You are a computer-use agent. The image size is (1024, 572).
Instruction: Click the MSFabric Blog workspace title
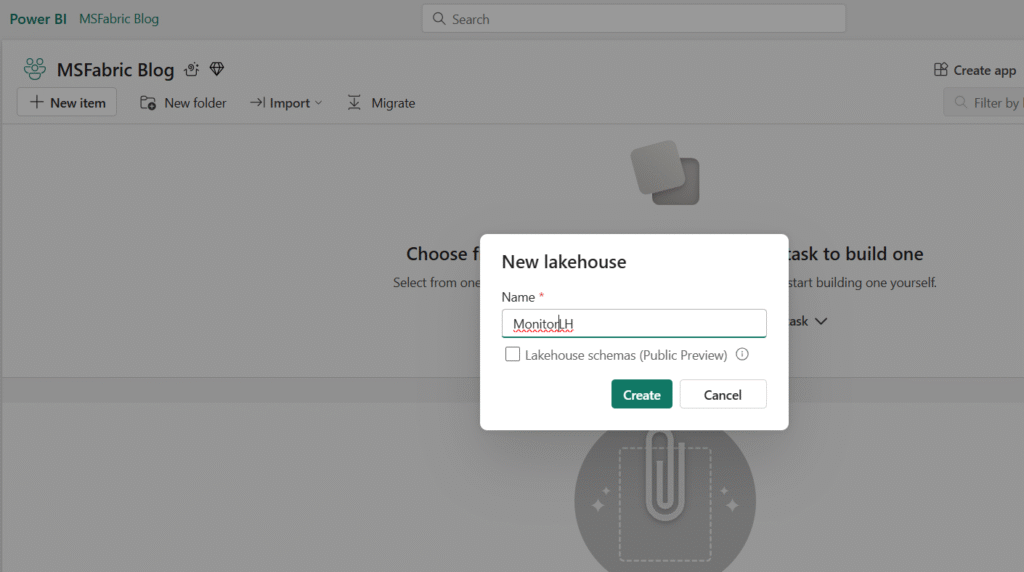tap(116, 70)
